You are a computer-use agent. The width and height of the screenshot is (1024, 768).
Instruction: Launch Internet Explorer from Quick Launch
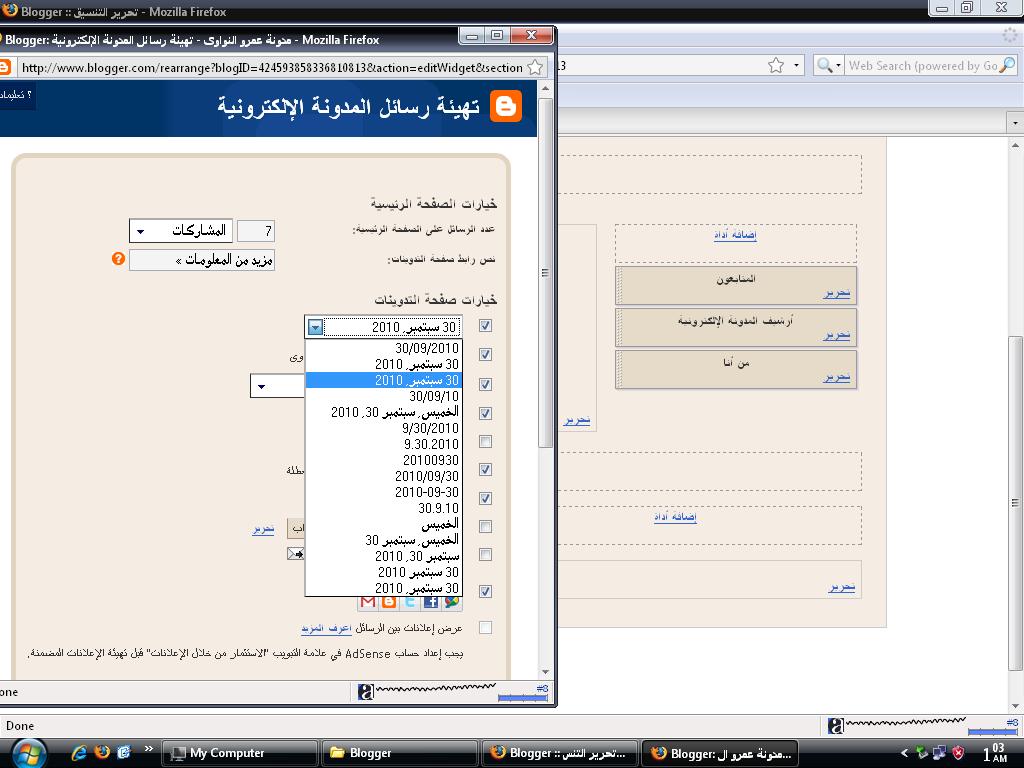pos(79,752)
